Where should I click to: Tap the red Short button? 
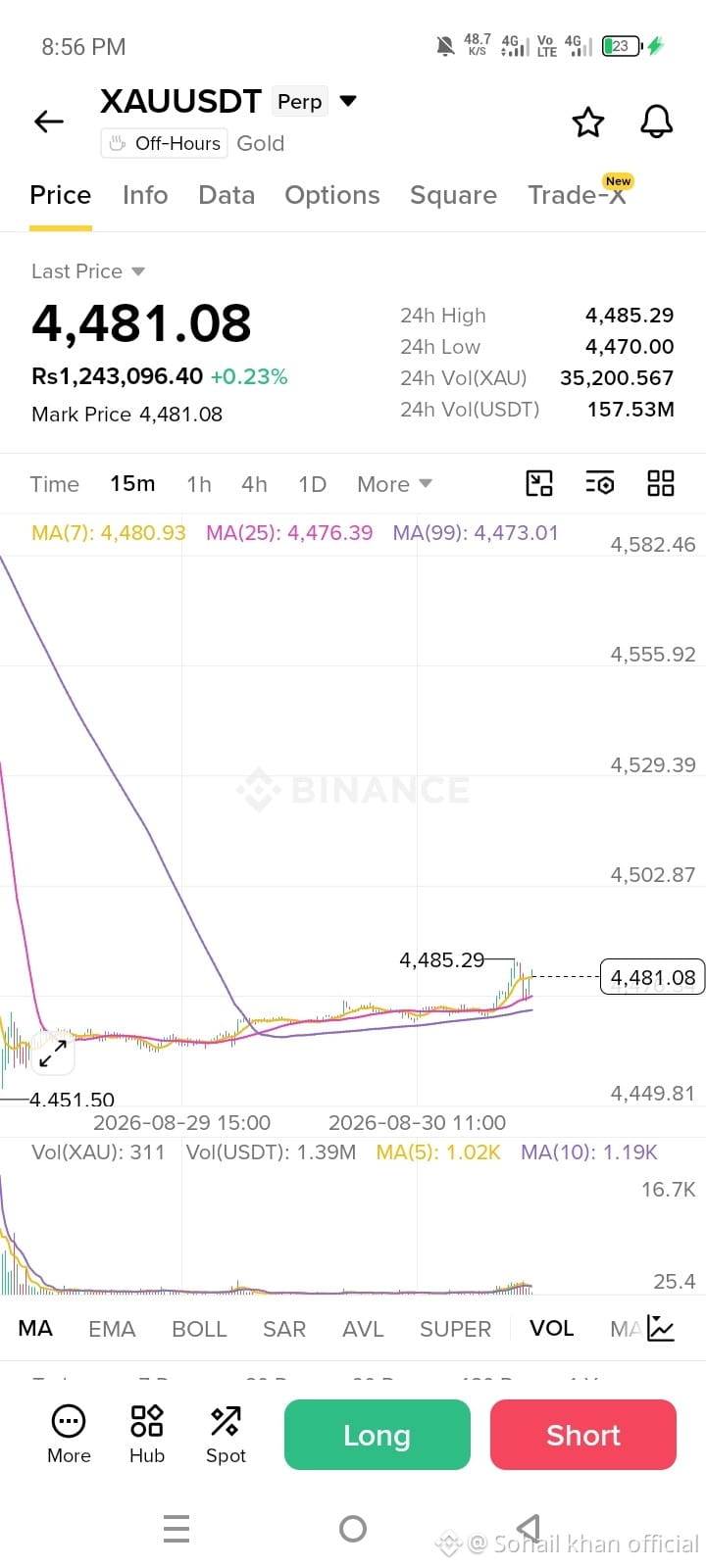pyautogui.click(x=583, y=1435)
